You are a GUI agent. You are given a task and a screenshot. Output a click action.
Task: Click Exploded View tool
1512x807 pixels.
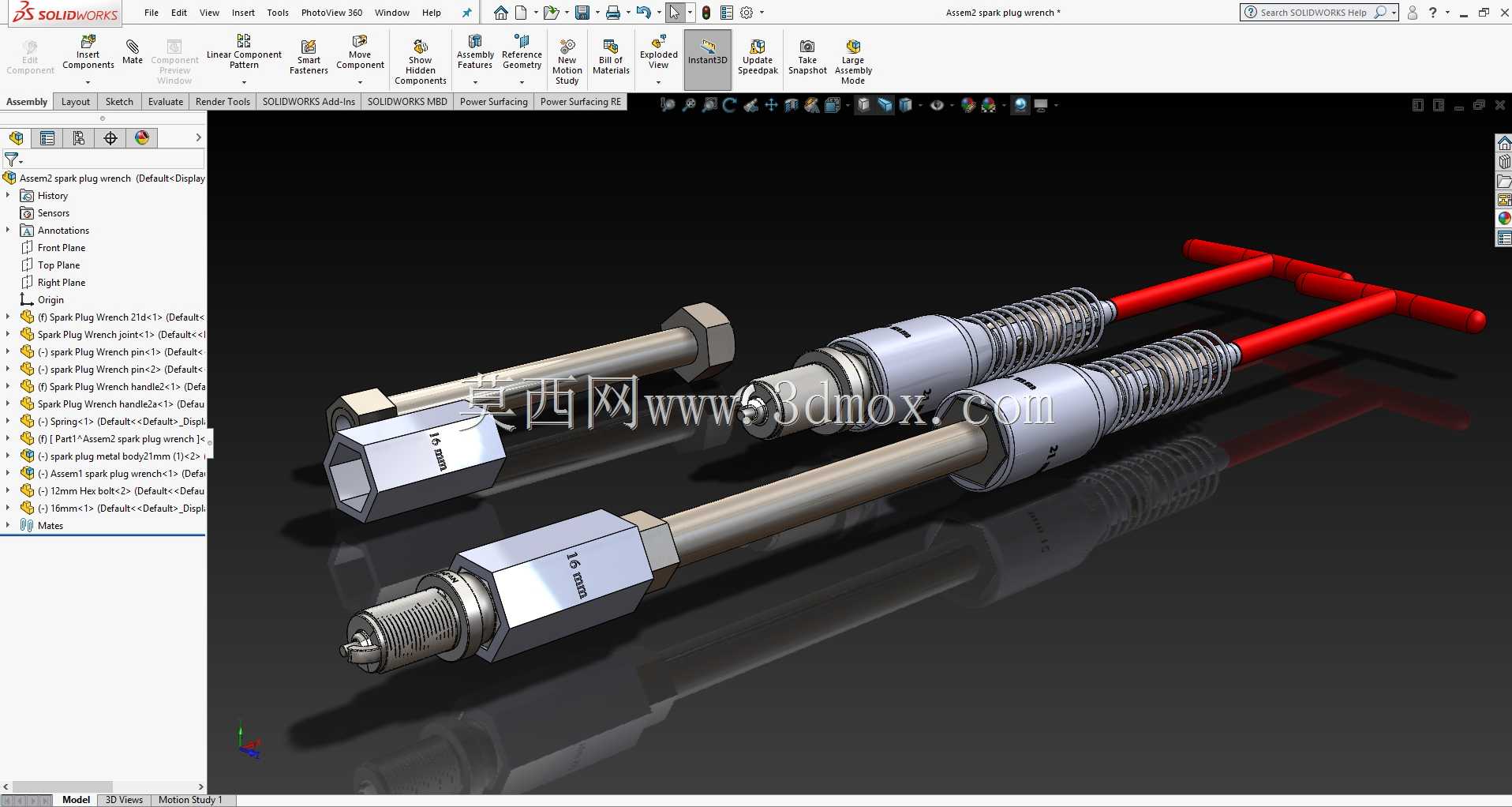pyautogui.click(x=658, y=52)
